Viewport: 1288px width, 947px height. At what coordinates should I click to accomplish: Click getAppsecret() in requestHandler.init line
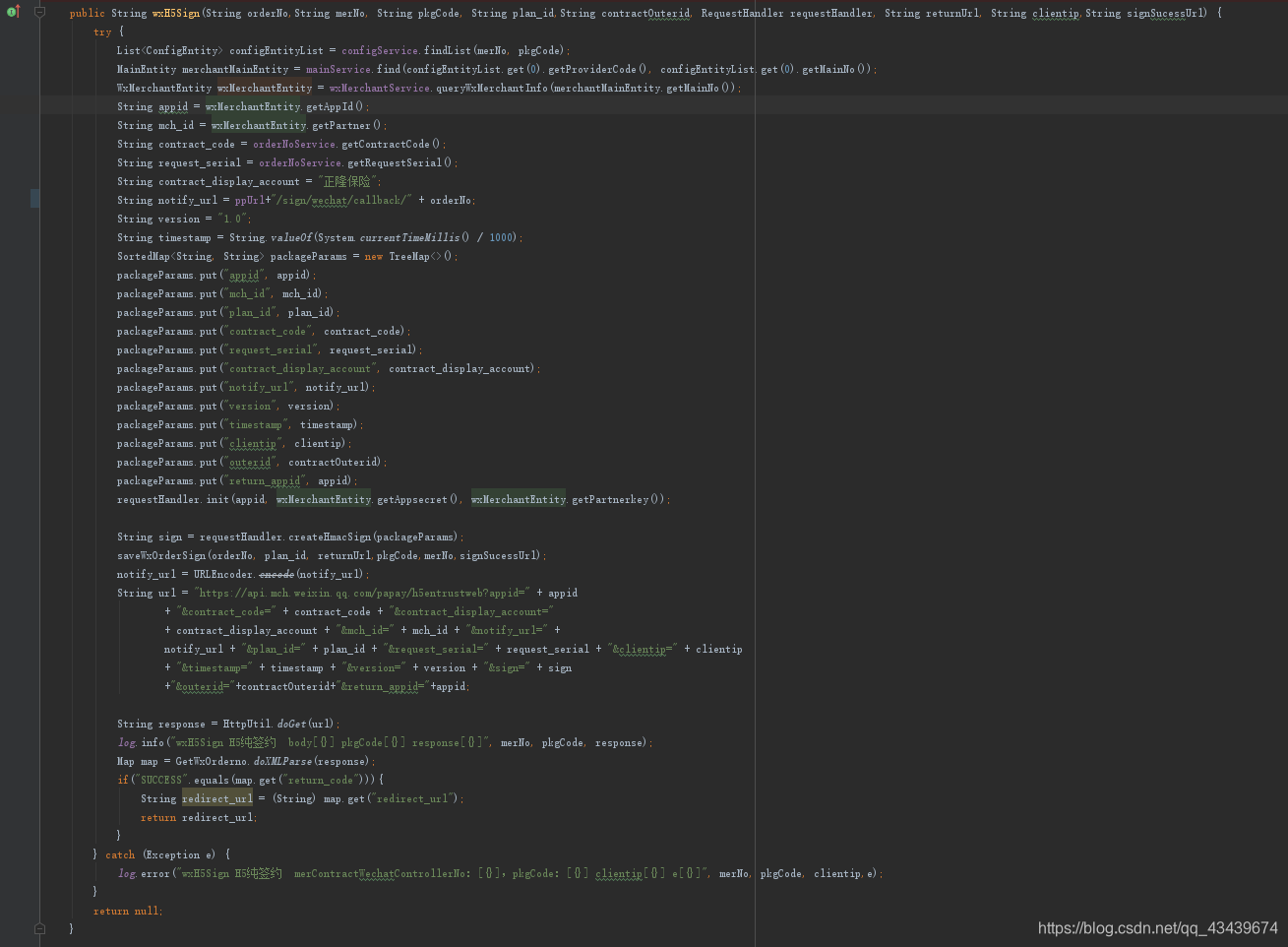click(x=418, y=499)
